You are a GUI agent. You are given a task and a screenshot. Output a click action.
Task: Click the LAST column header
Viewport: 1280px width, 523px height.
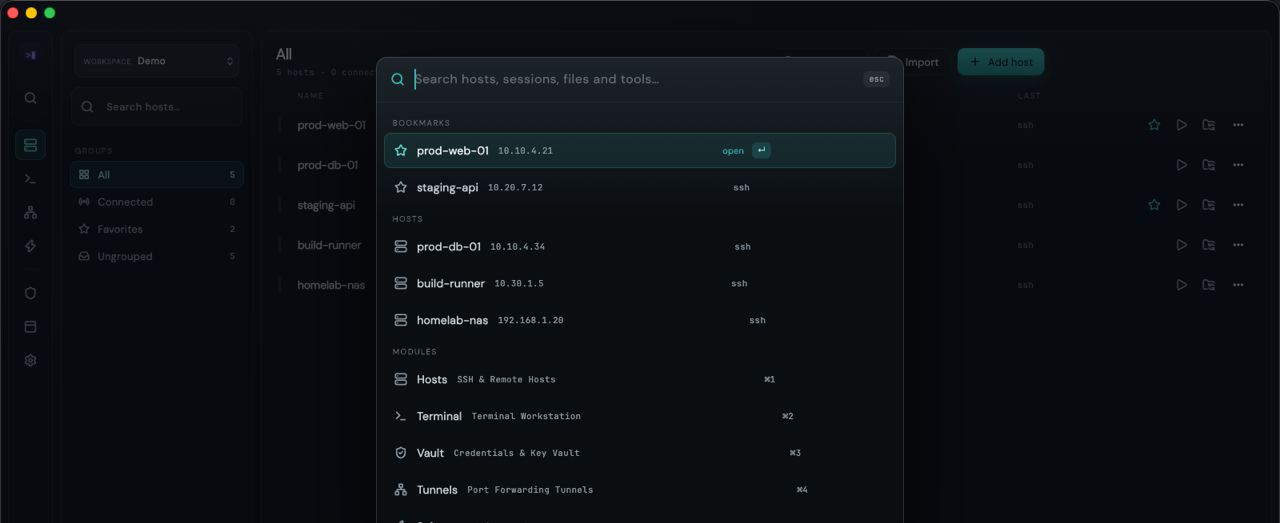tap(1029, 96)
